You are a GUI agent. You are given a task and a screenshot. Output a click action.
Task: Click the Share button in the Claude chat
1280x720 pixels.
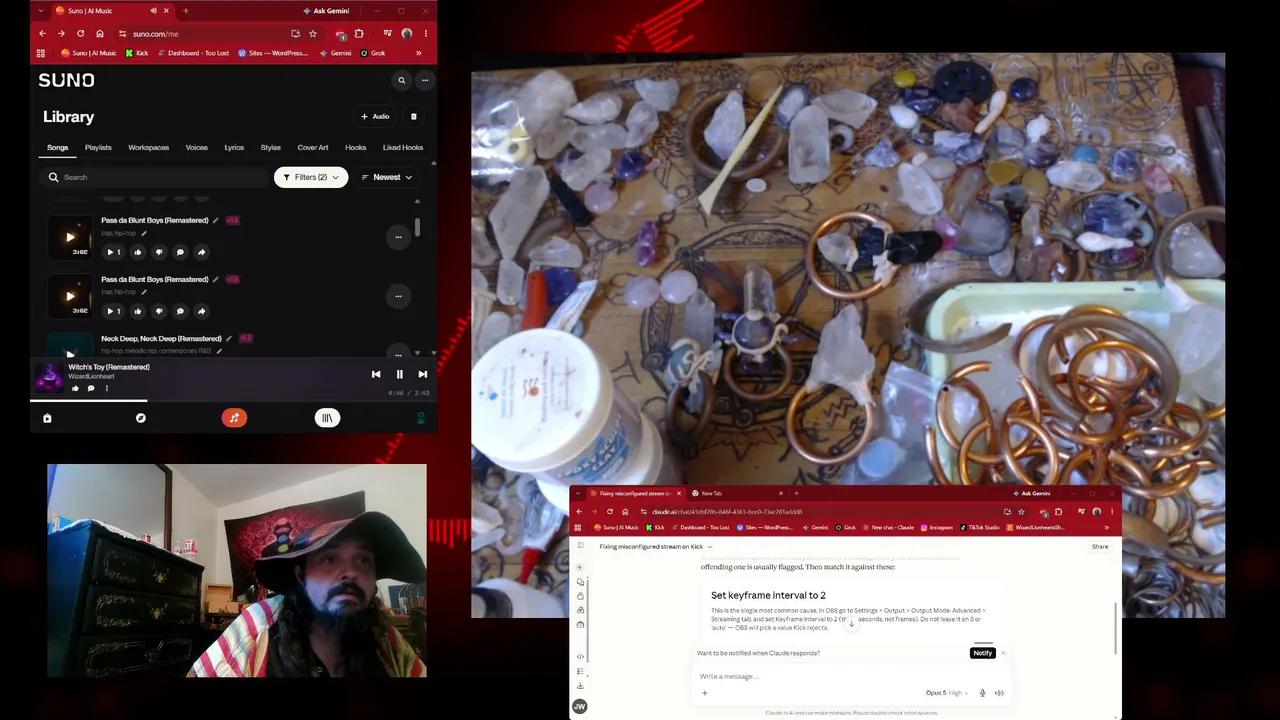(x=1100, y=547)
